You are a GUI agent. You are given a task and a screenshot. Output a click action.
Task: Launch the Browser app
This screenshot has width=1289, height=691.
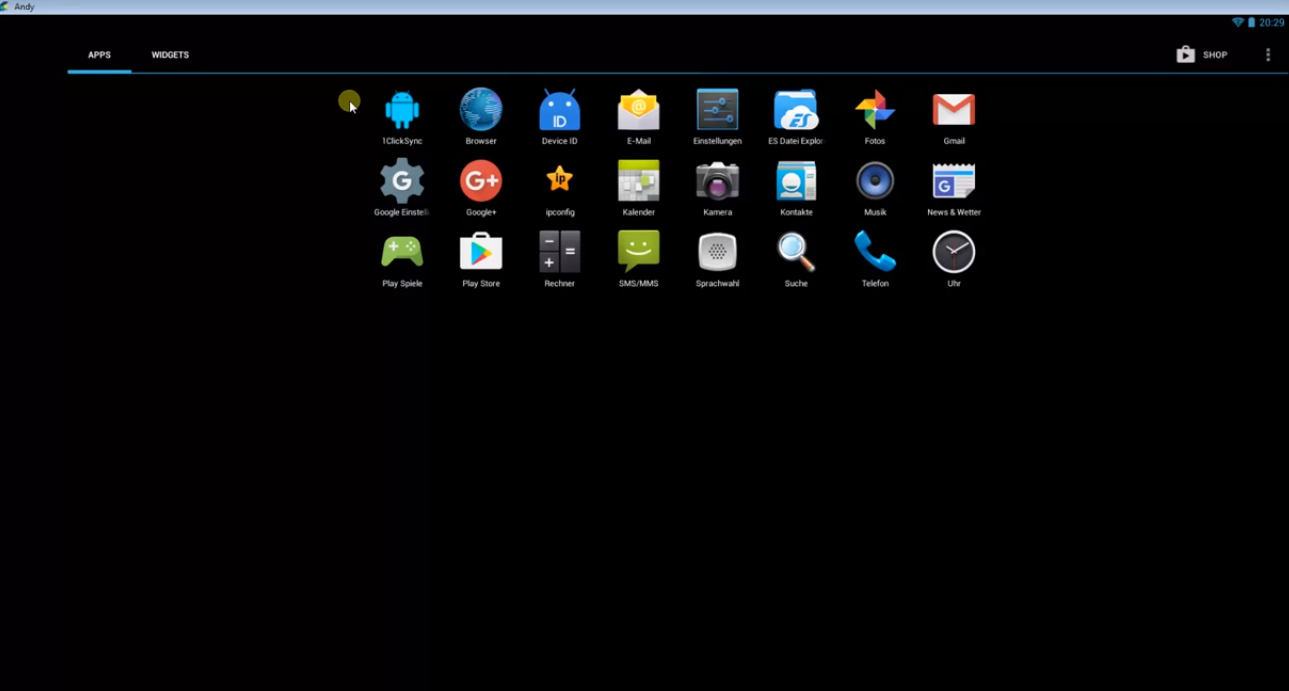[481, 111]
